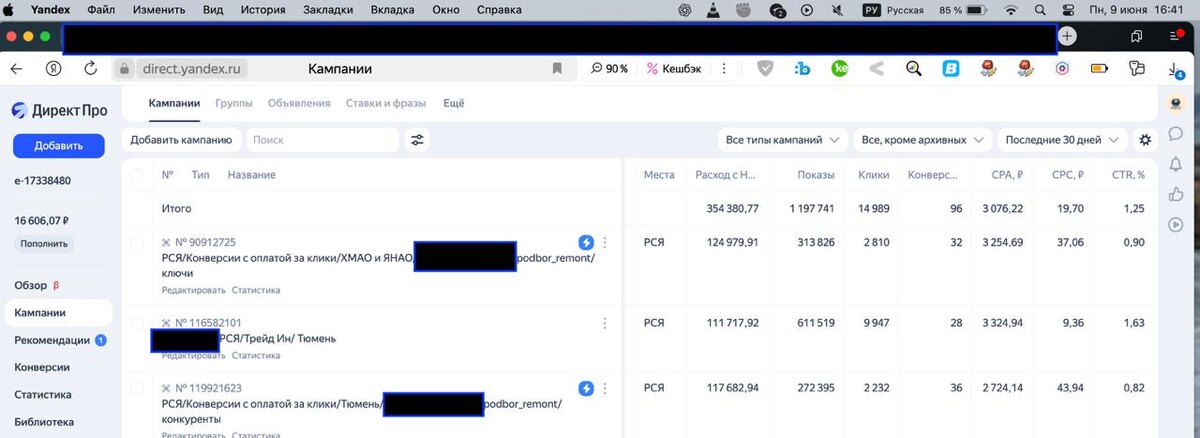Click the 'Добавить кампанию' button
The width and height of the screenshot is (1200, 438).
click(181, 140)
